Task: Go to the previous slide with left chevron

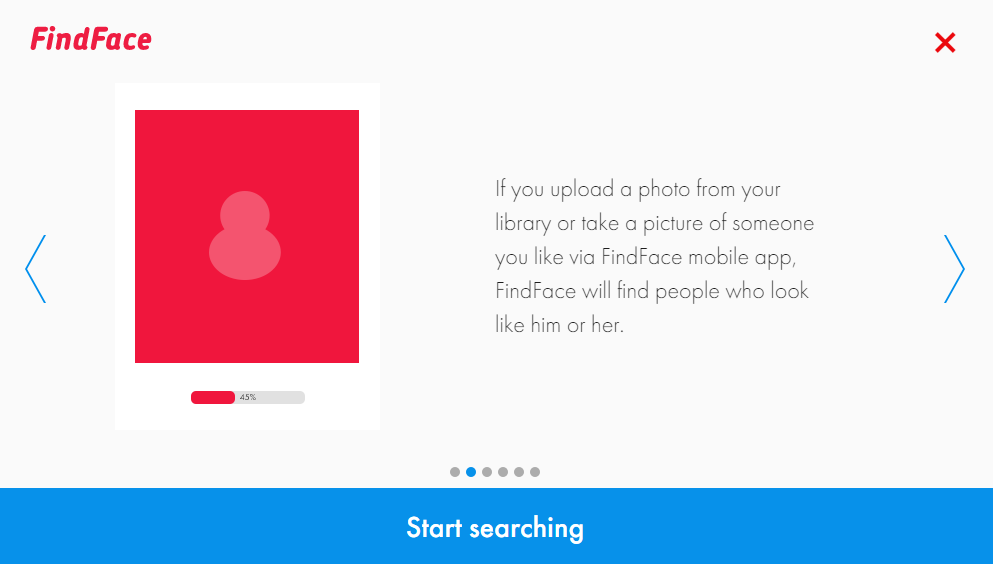Action: [35, 269]
